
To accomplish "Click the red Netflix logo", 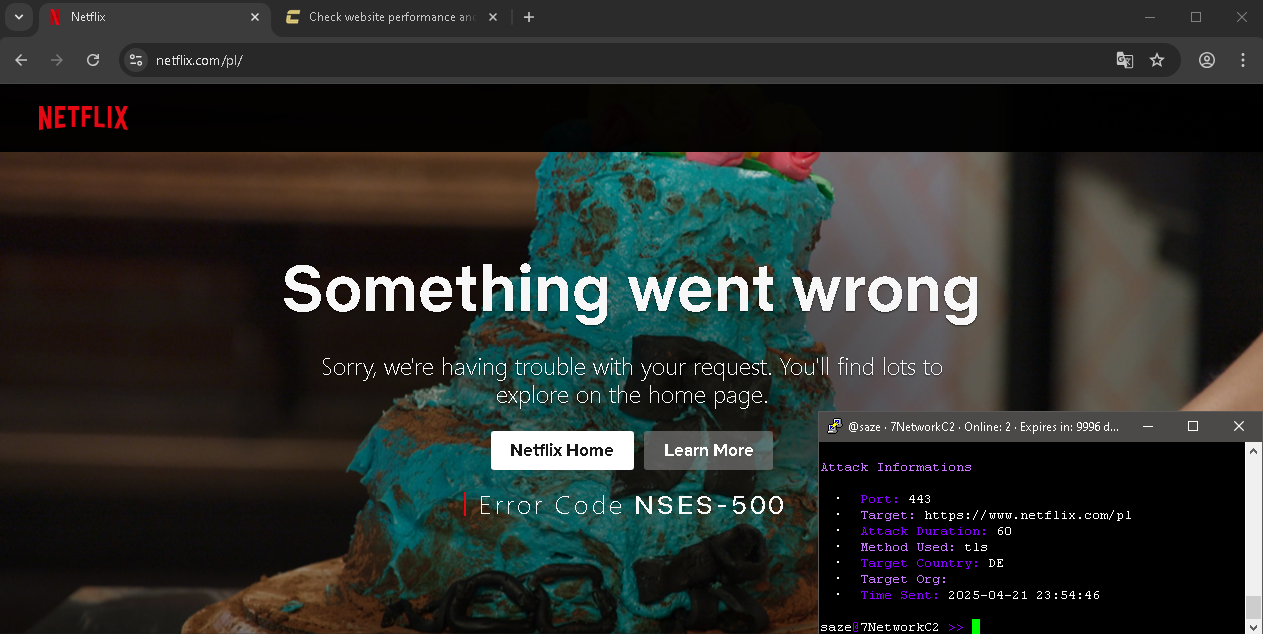I will (83, 118).
